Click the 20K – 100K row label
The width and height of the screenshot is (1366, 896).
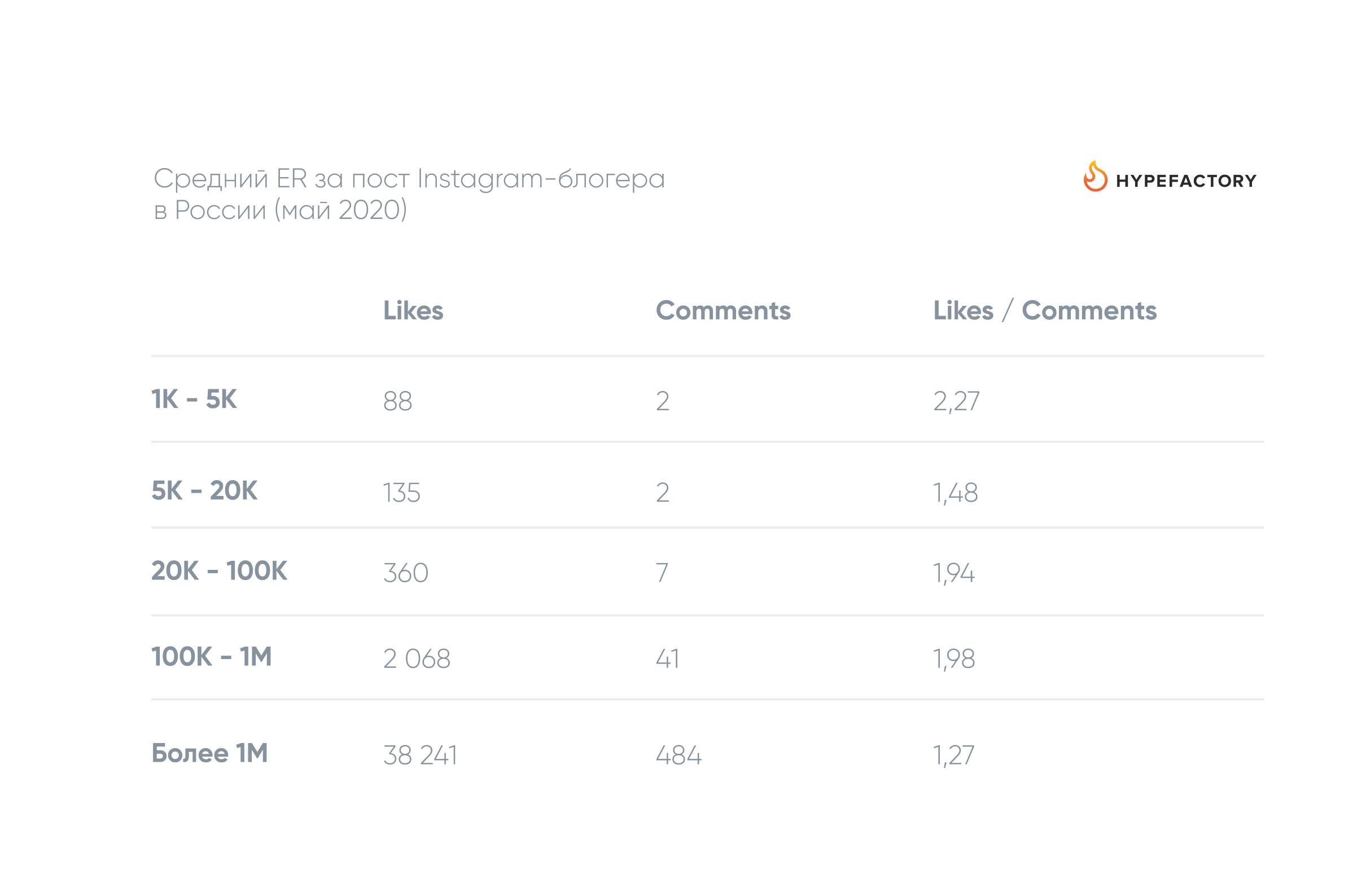tap(219, 571)
